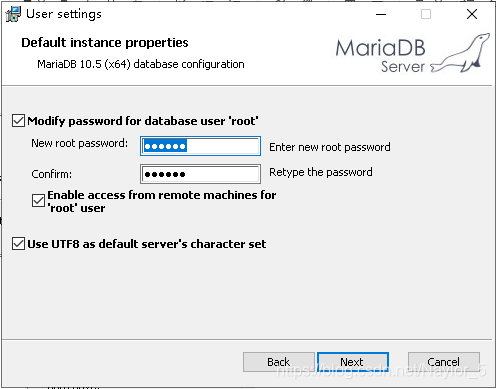This screenshot has height=389, width=496.
Task: Disable remote machine access for root checkbox
Action: pos(38,201)
